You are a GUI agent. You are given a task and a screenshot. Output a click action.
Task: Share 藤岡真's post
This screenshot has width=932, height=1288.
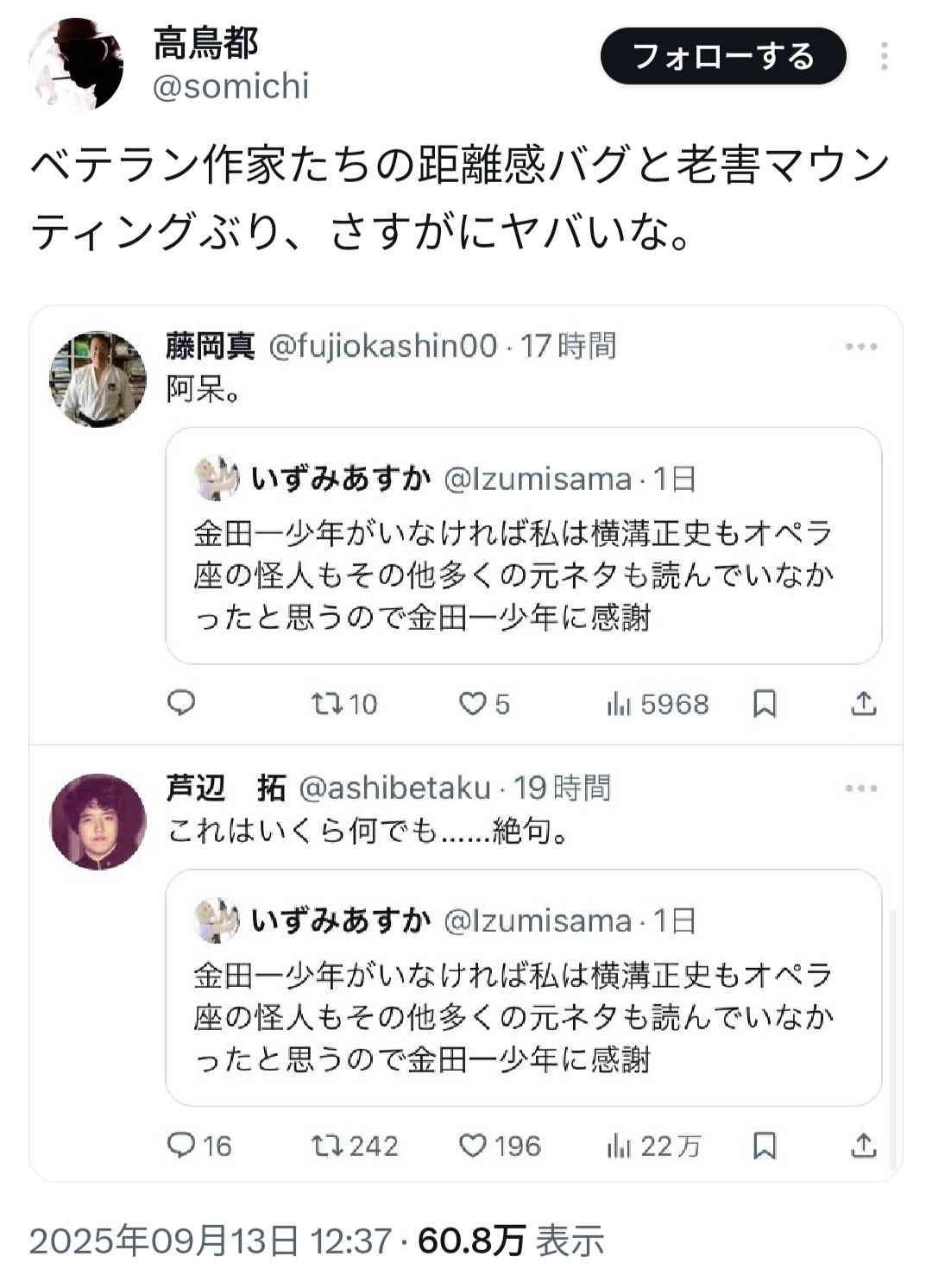[x=863, y=704]
